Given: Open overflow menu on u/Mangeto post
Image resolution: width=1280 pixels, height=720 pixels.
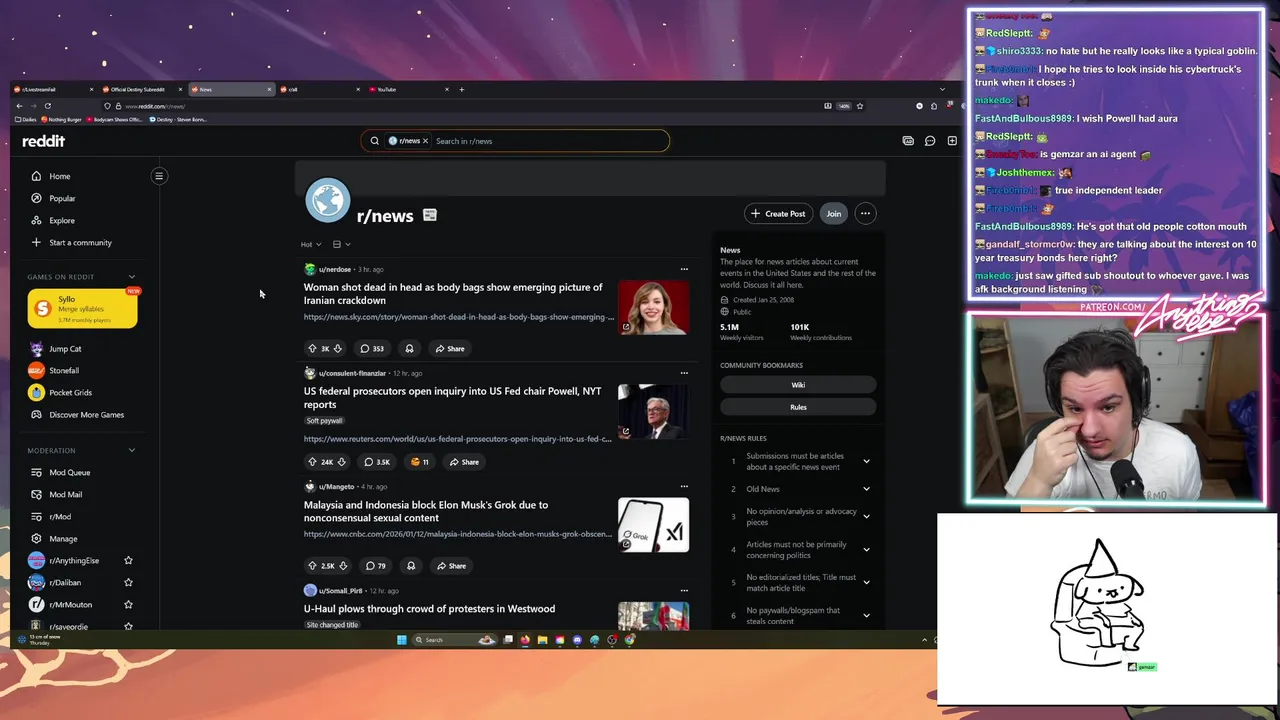Looking at the screenshot, I should [x=684, y=487].
